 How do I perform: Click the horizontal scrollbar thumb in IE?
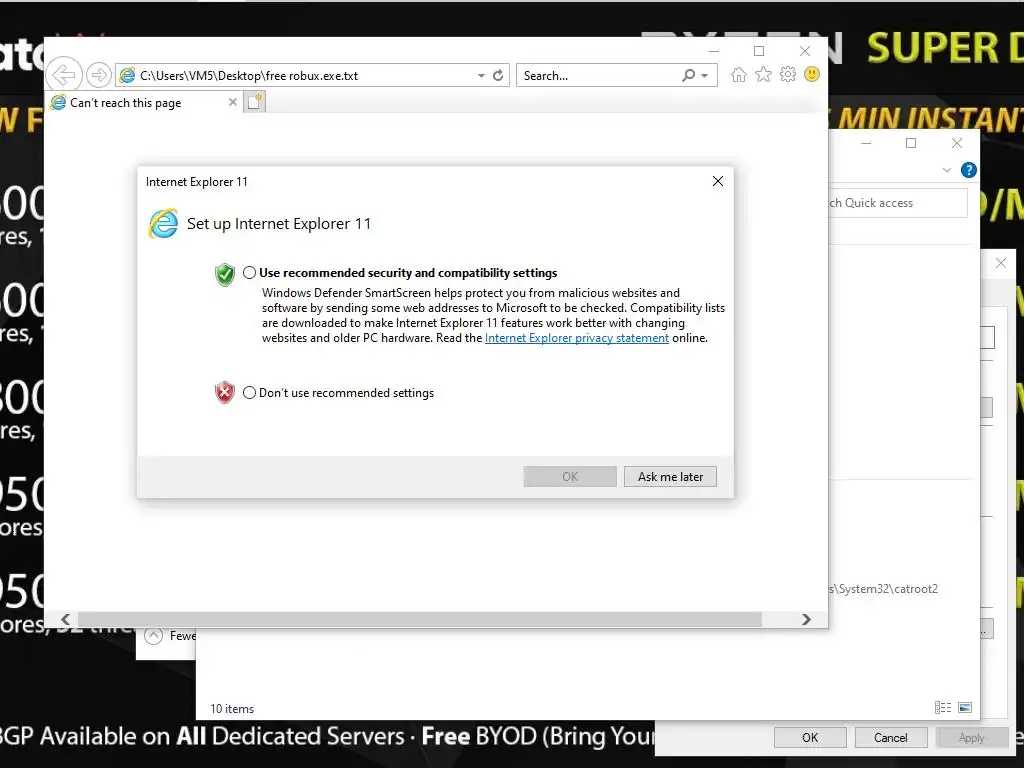pyautogui.click(x=419, y=619)
